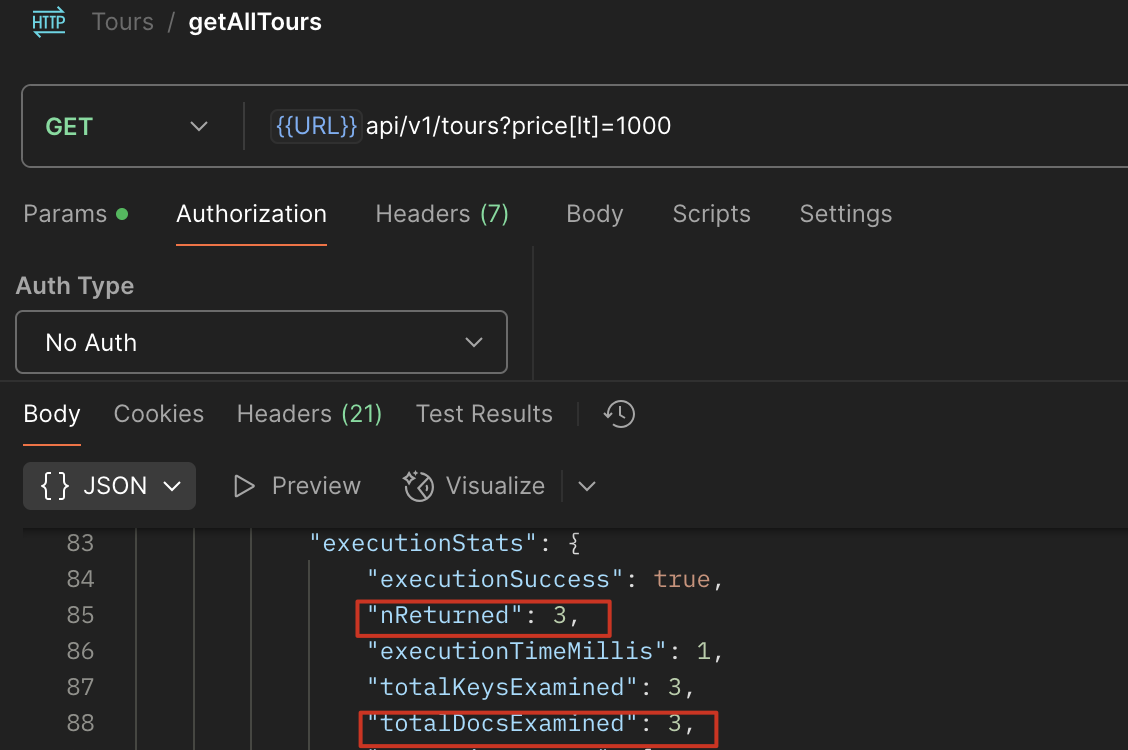View the response Headers (21) tab

point(309,414)
